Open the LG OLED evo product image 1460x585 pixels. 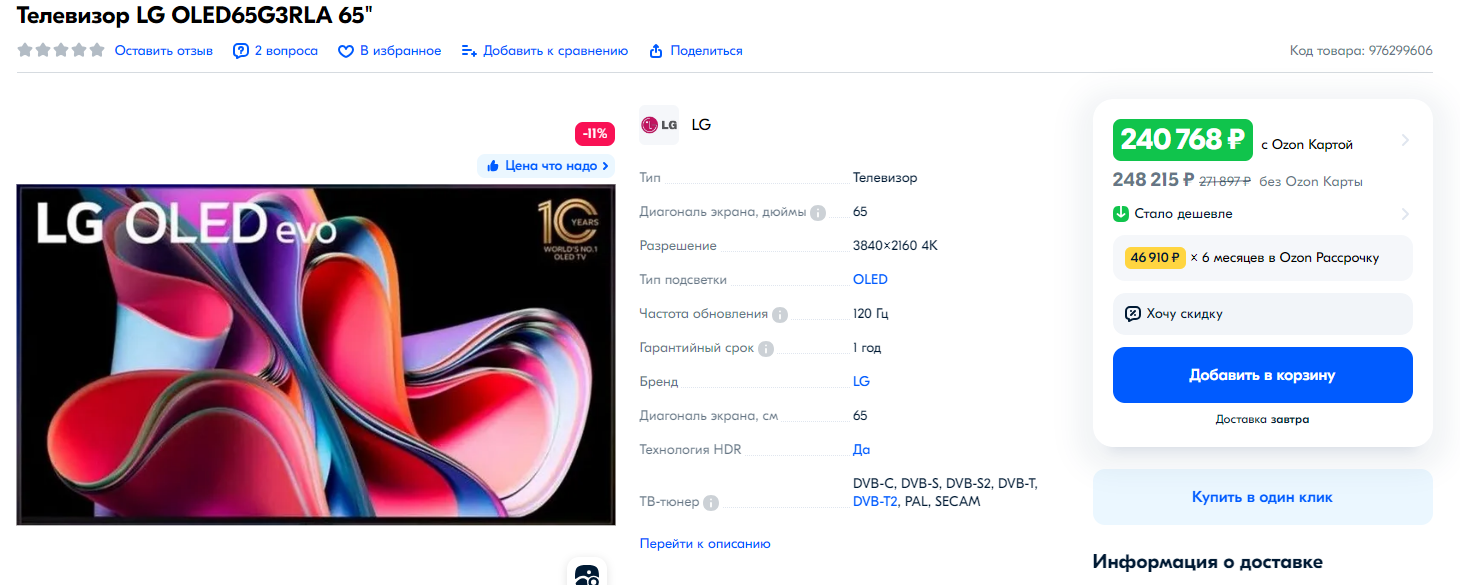tap(316, 354)
